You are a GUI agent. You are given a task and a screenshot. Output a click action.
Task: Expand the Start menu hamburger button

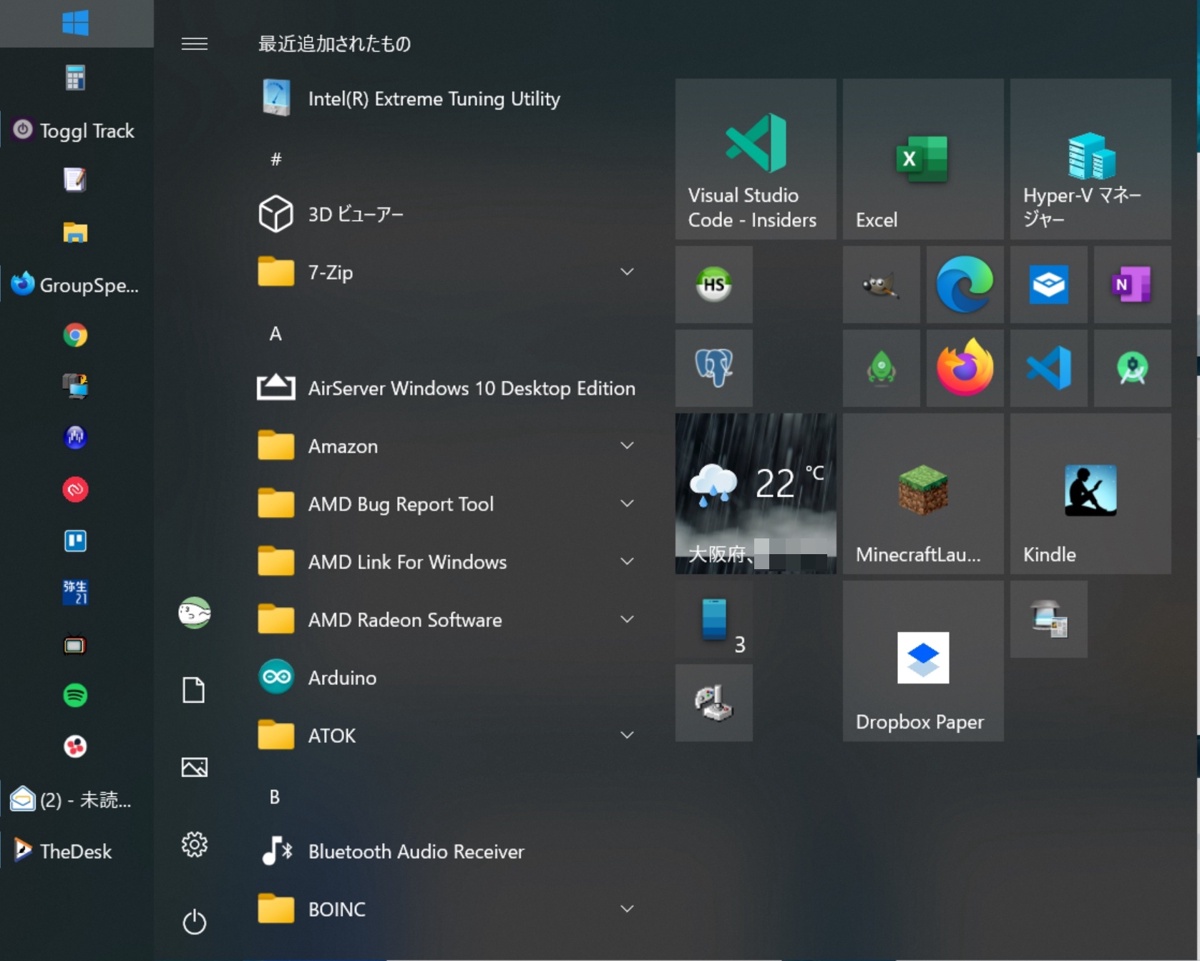coord(194,43)
